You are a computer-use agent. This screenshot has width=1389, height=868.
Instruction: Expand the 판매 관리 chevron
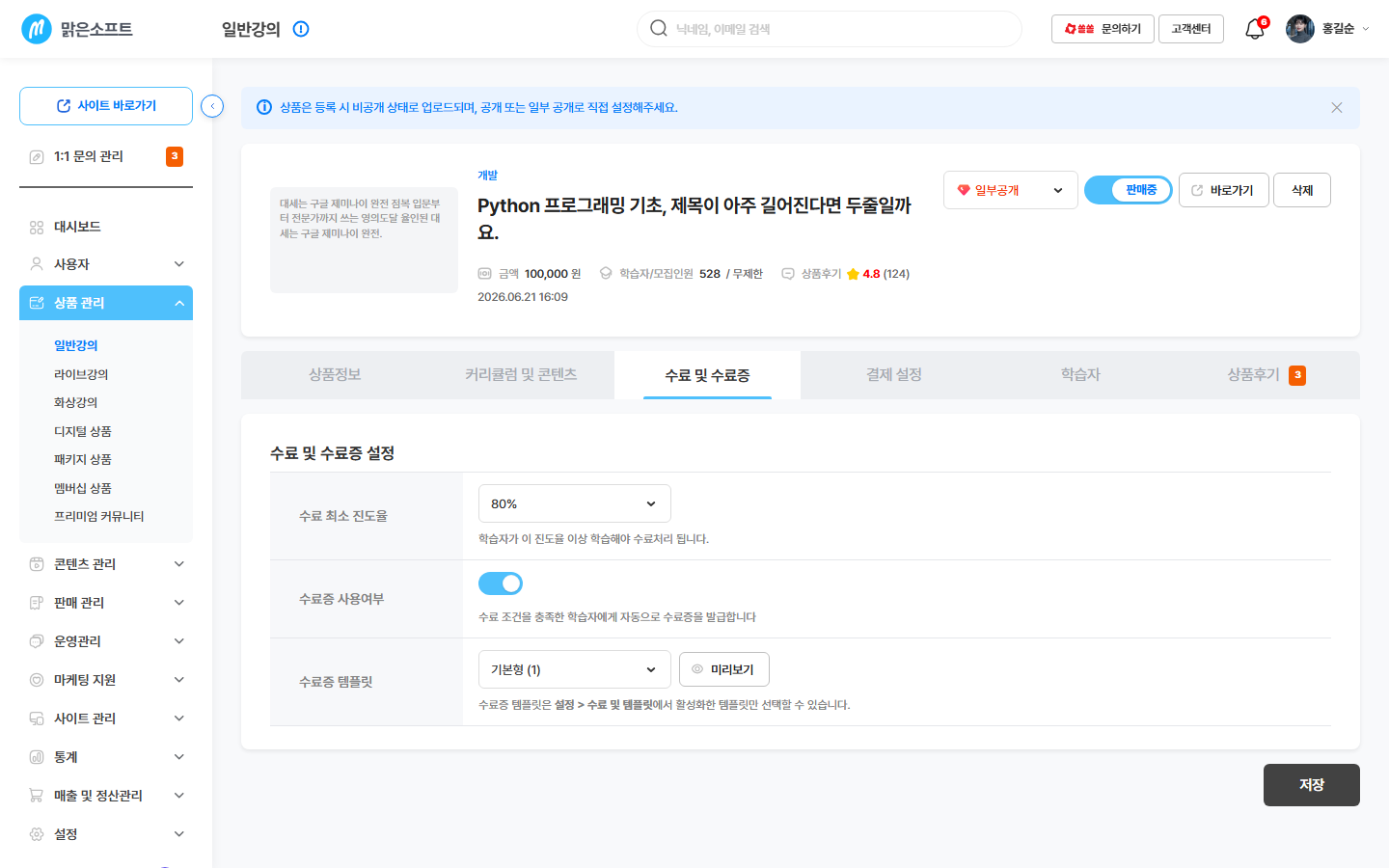click(179, 603)
